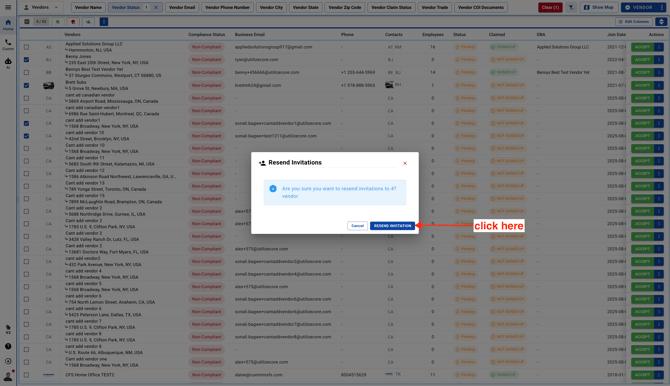Uncheck the cant add vendor 10 Brooklyn checkbox
The image size is (670, 386).
tap(26, 136)
